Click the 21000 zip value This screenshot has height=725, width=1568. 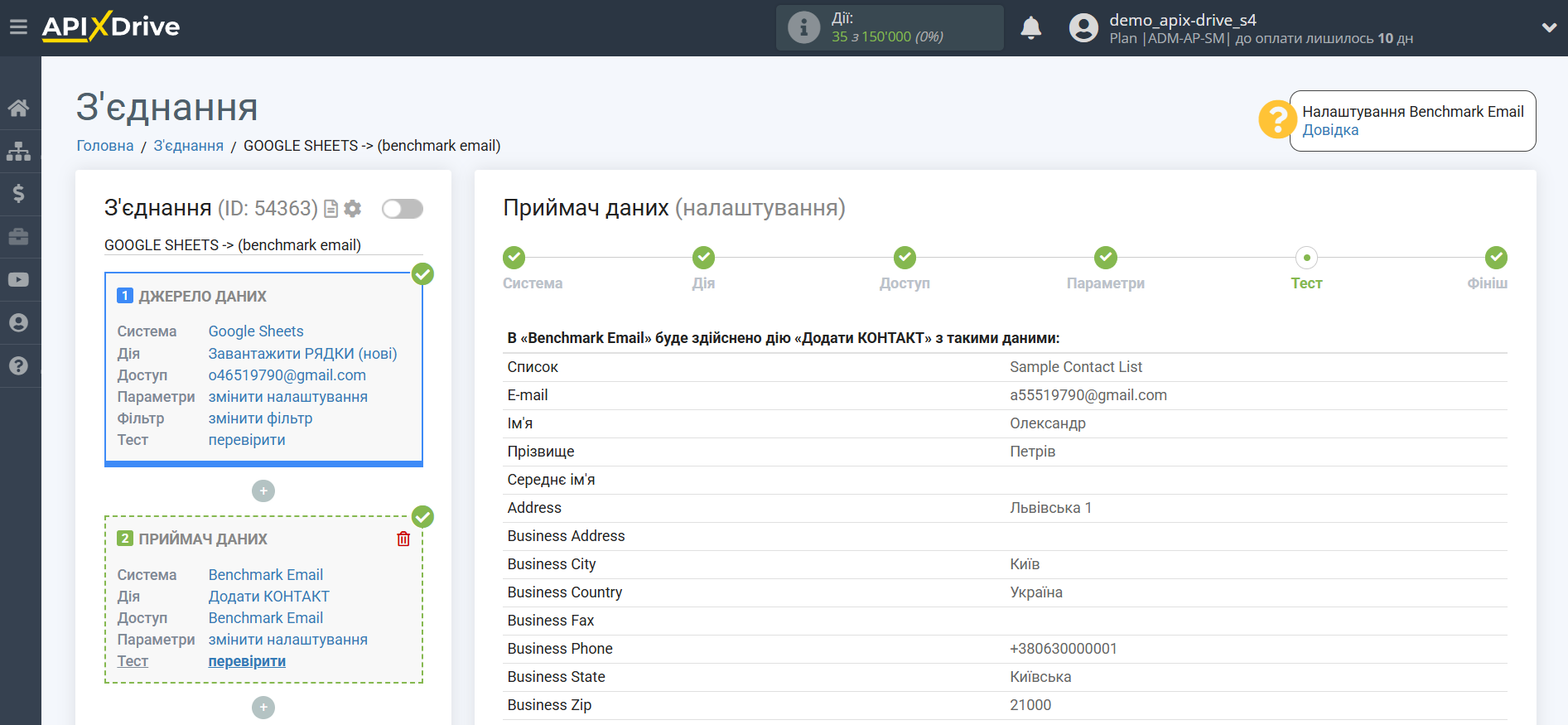tap(1030, 705)
